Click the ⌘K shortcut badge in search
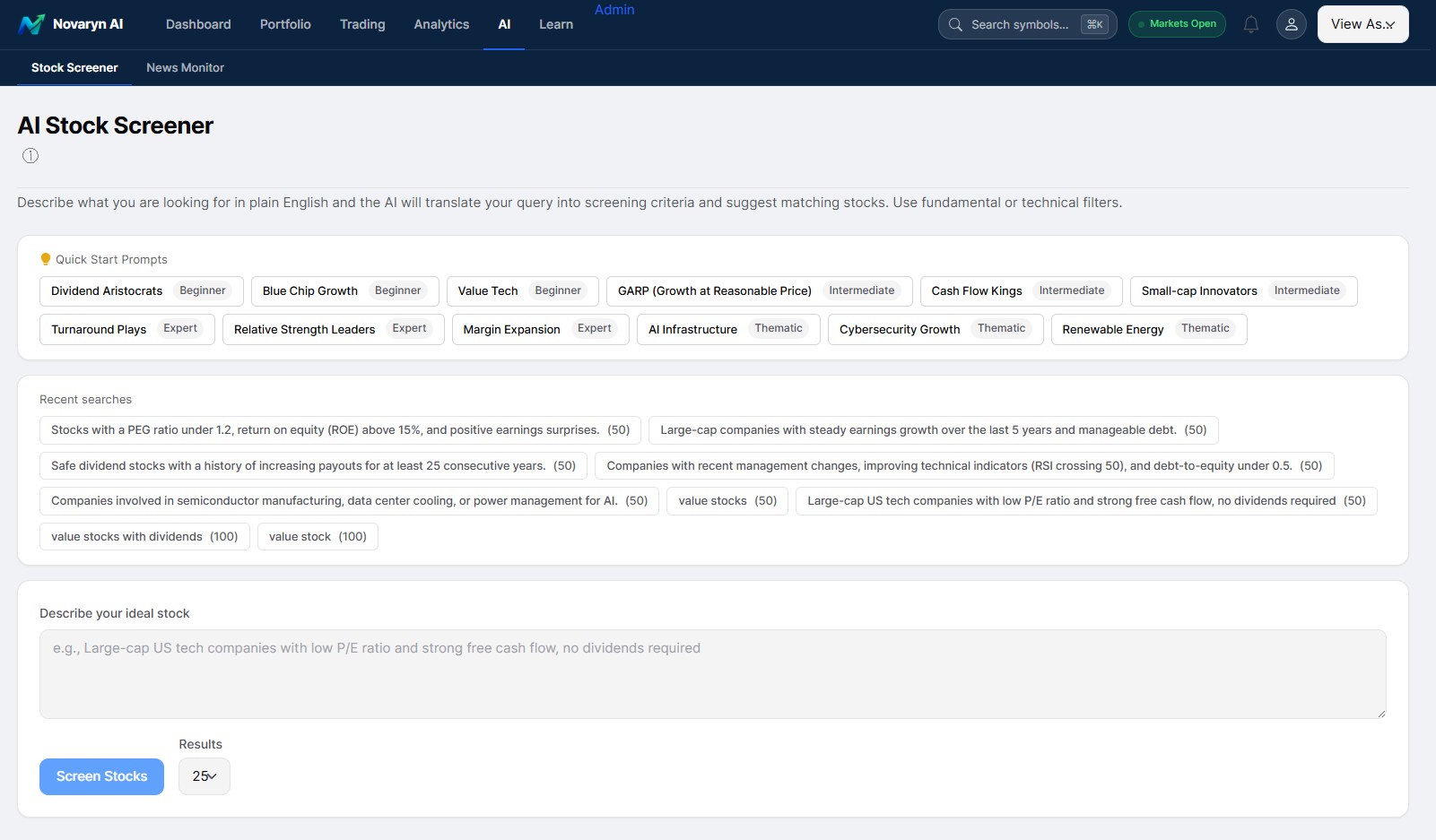Screen dimensions: 1436x840 1094,24
